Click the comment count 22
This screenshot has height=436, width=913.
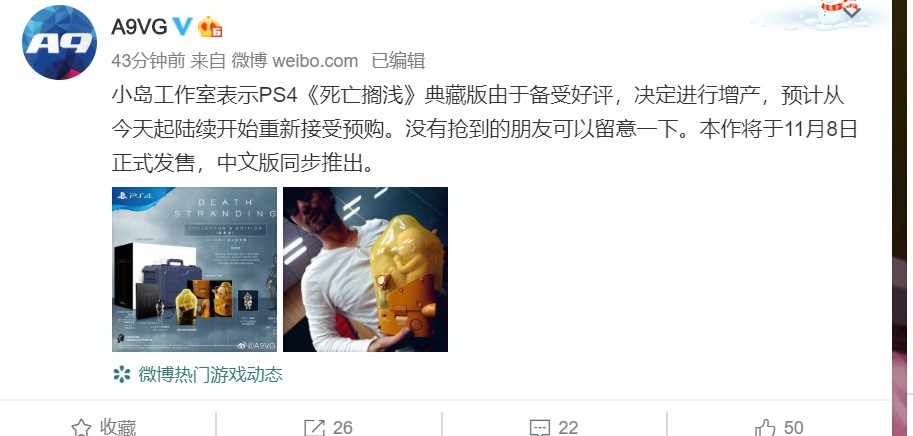coord(568,428)
